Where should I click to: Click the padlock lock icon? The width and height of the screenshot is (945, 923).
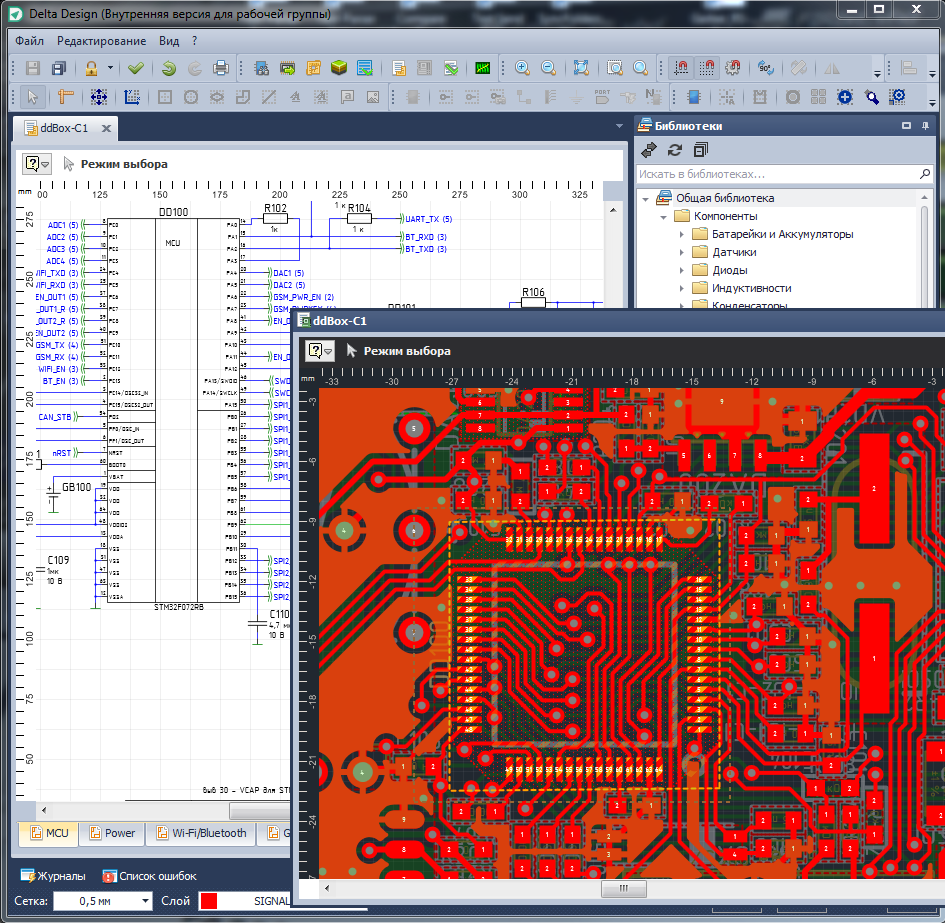91,68
